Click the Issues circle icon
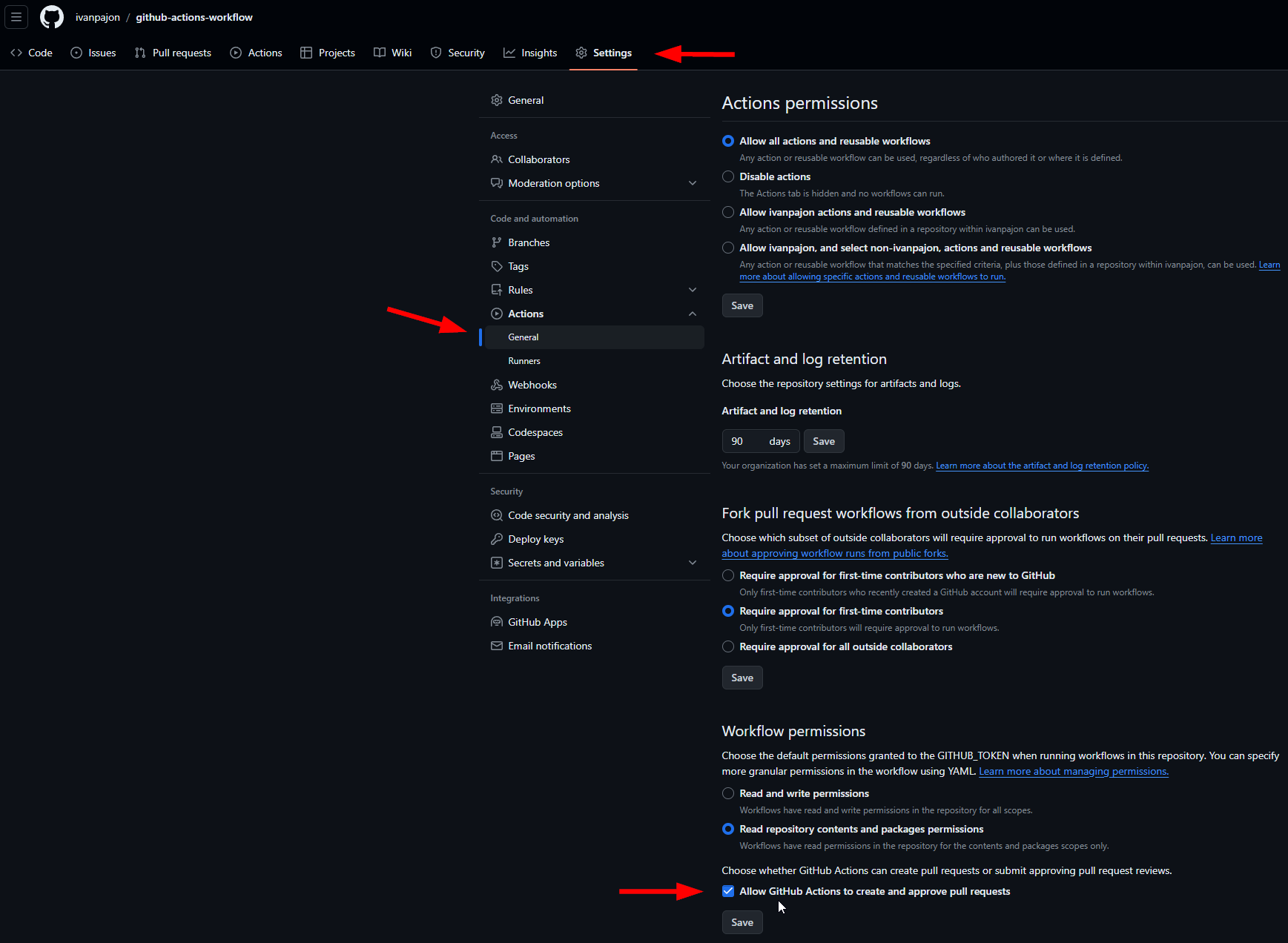The height and width of the screenshot is (943, 1288). click(x=76, y=53)
